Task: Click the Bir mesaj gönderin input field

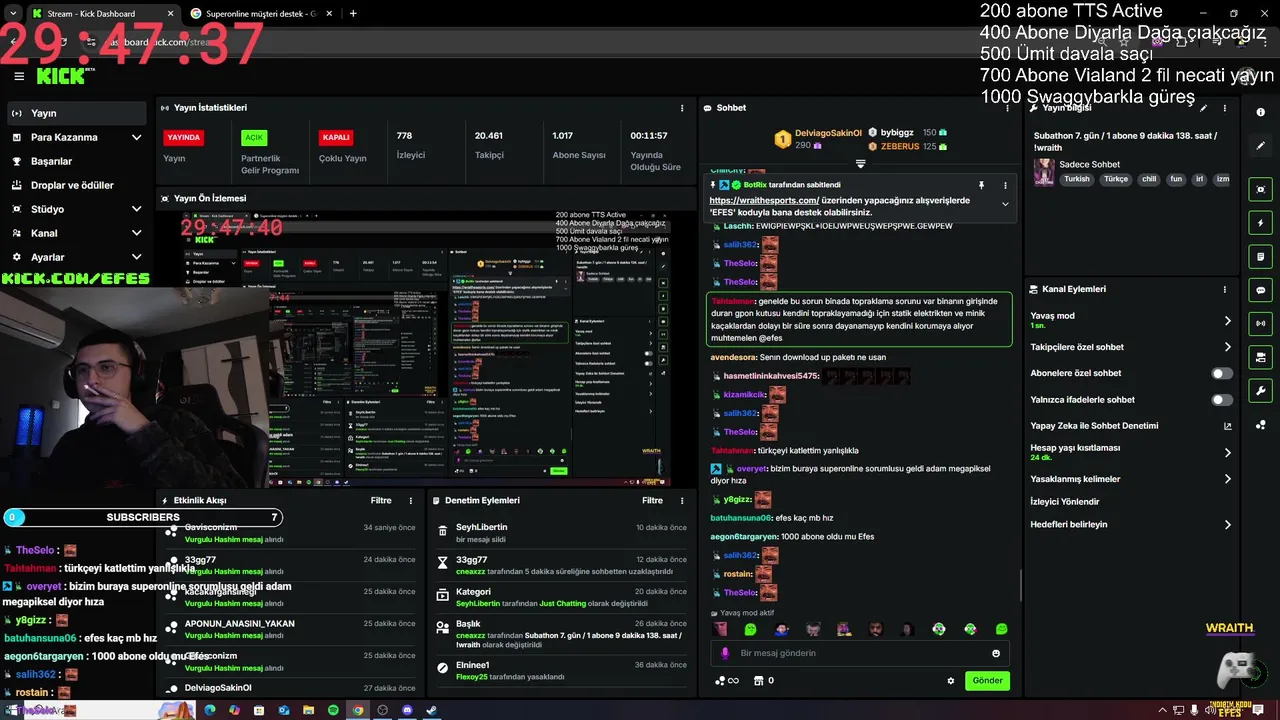Action: [x=860, y=653]
